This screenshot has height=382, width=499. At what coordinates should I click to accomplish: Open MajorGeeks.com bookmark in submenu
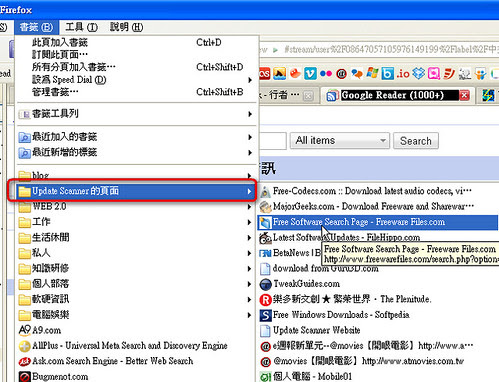pos(379,207)
